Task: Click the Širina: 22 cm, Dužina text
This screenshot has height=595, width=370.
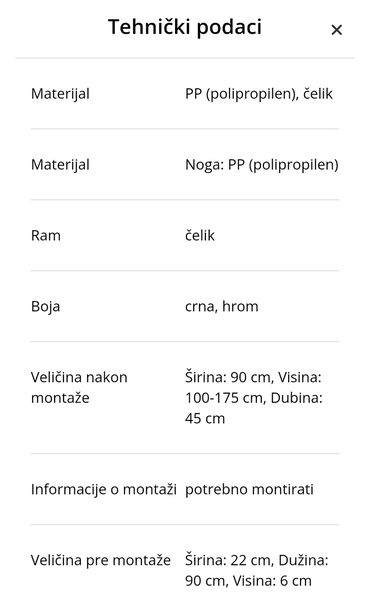Action: click(257, 560)
